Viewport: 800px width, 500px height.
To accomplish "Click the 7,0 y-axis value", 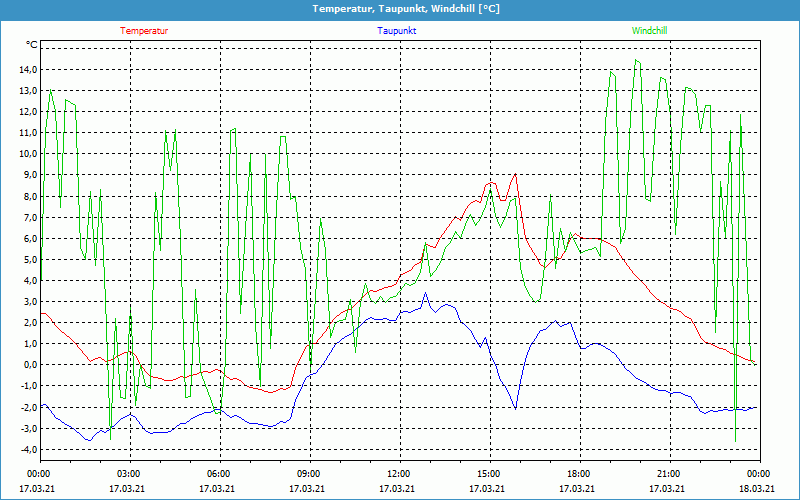I will coord(31,217).
